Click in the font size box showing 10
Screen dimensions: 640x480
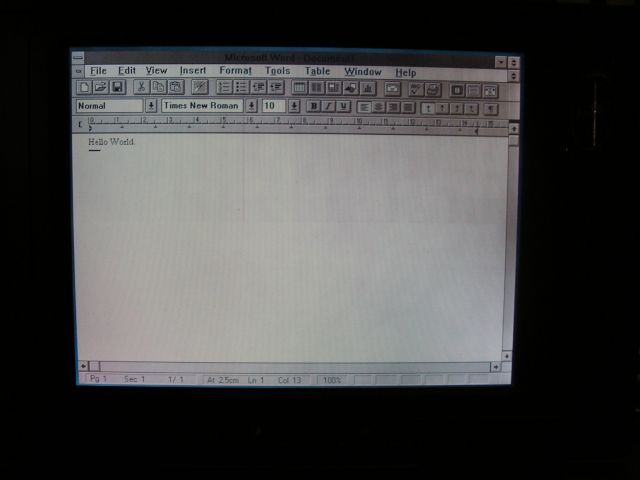tap(273, 107)
